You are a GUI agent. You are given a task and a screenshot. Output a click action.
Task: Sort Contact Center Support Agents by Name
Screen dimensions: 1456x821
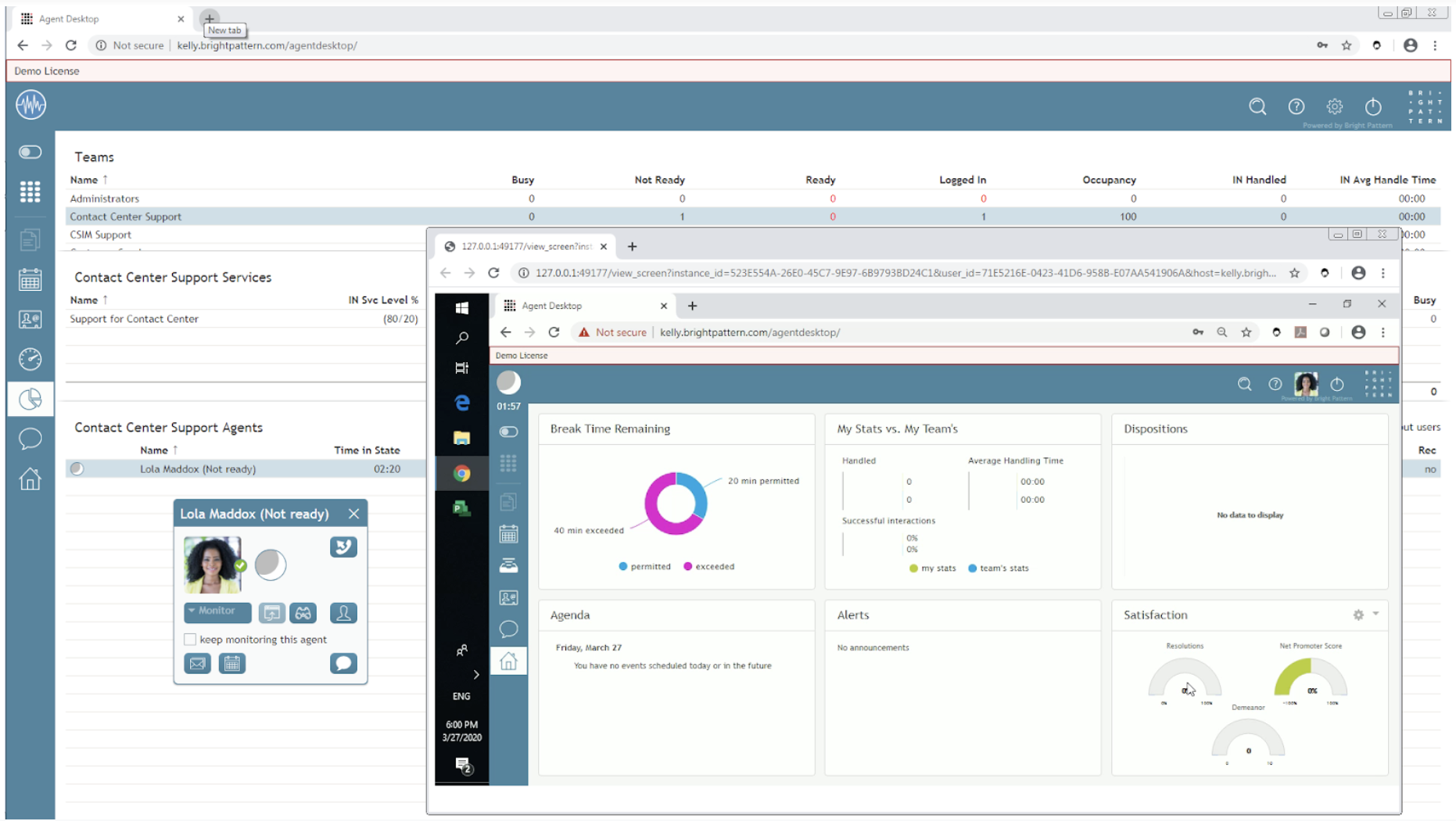coord(159,450)
